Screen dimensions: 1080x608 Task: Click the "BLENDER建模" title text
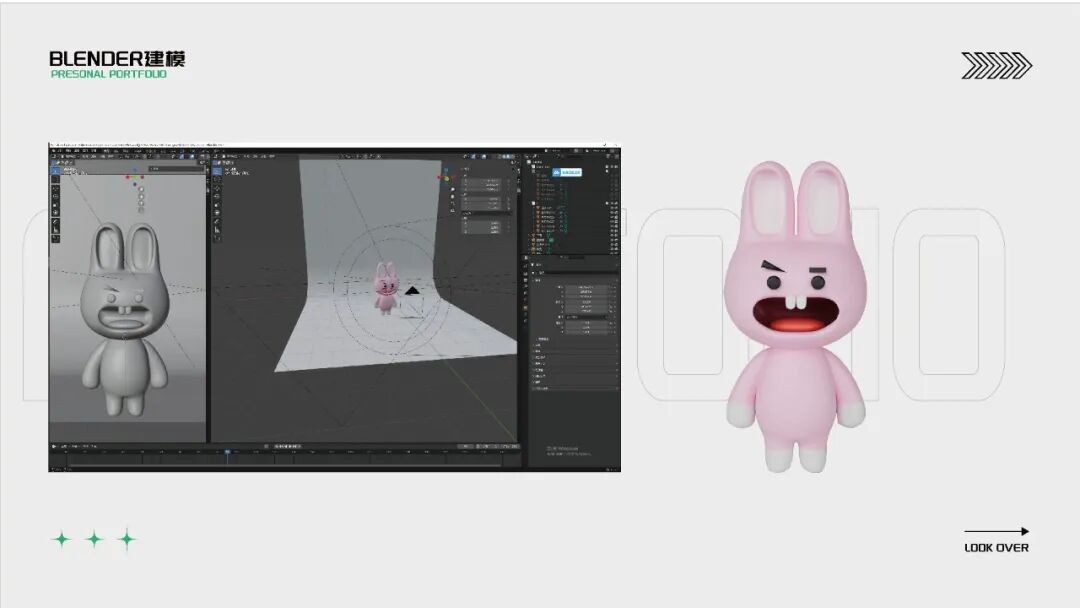coord(117,59)
